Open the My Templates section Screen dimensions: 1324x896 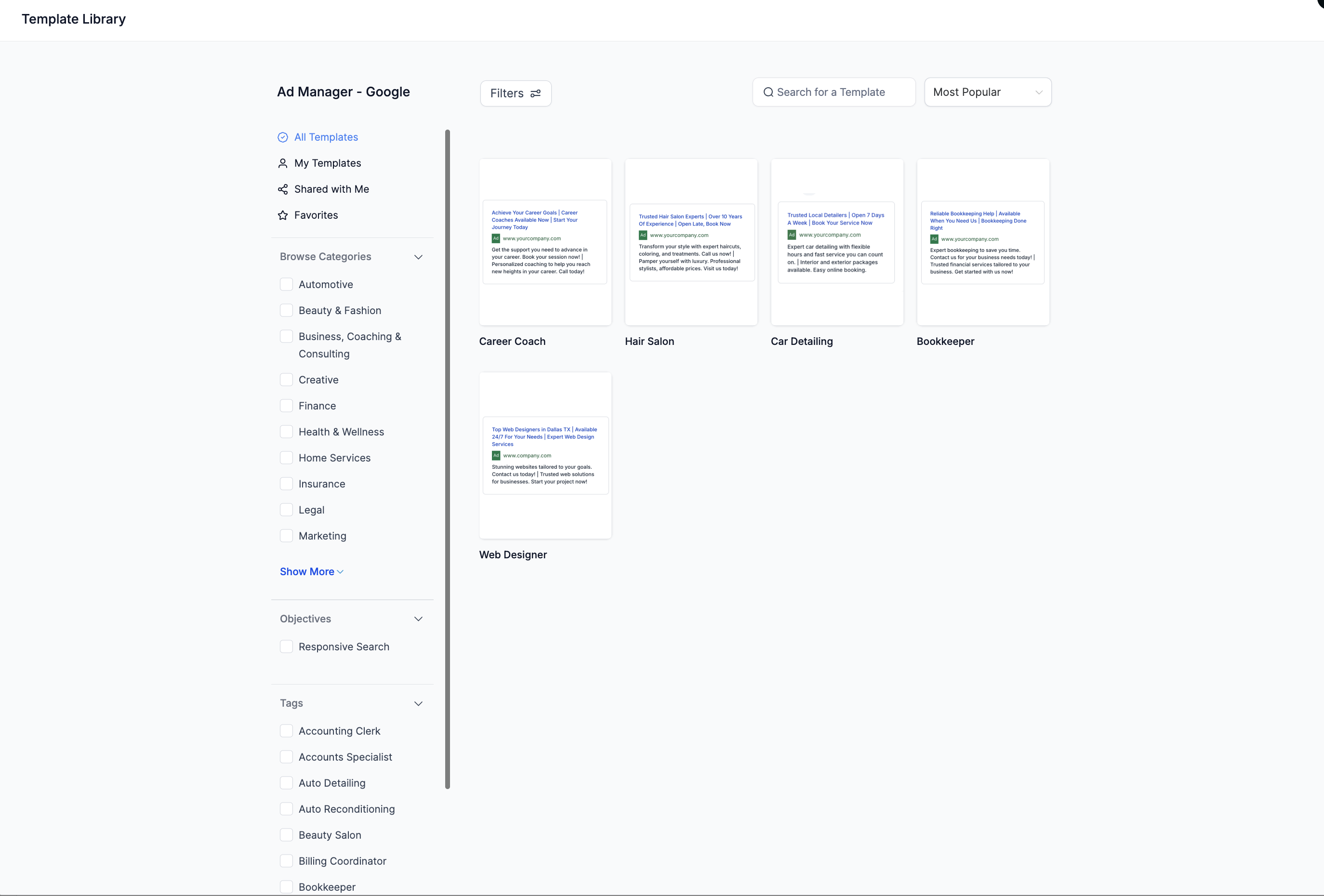328,163
